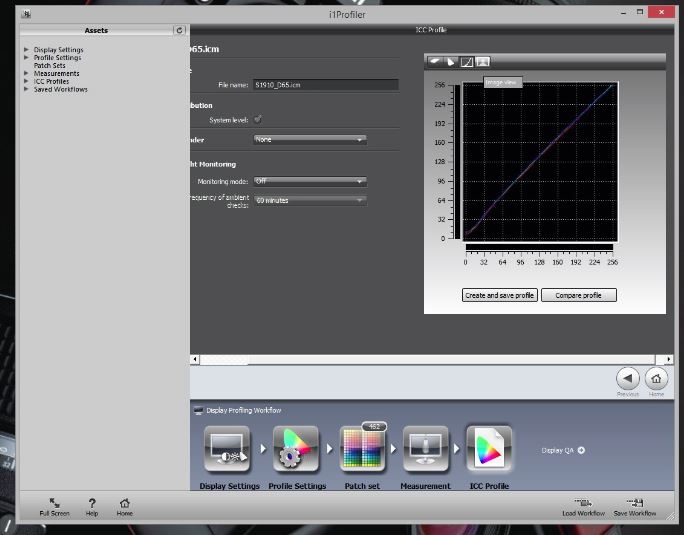Open the Profile Settings gear step
Viewport: 684px width, 535px height.
coord(296,450)
